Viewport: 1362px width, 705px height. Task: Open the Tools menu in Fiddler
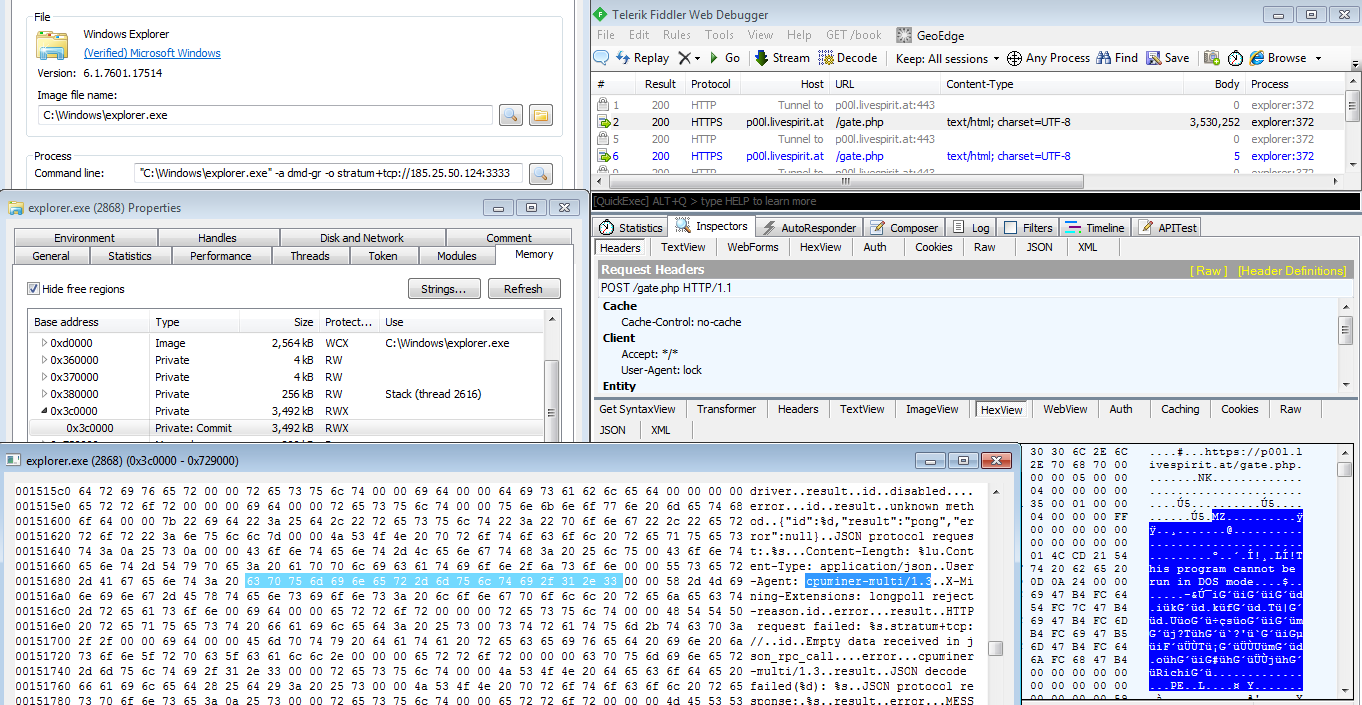(x=719, y=35)
